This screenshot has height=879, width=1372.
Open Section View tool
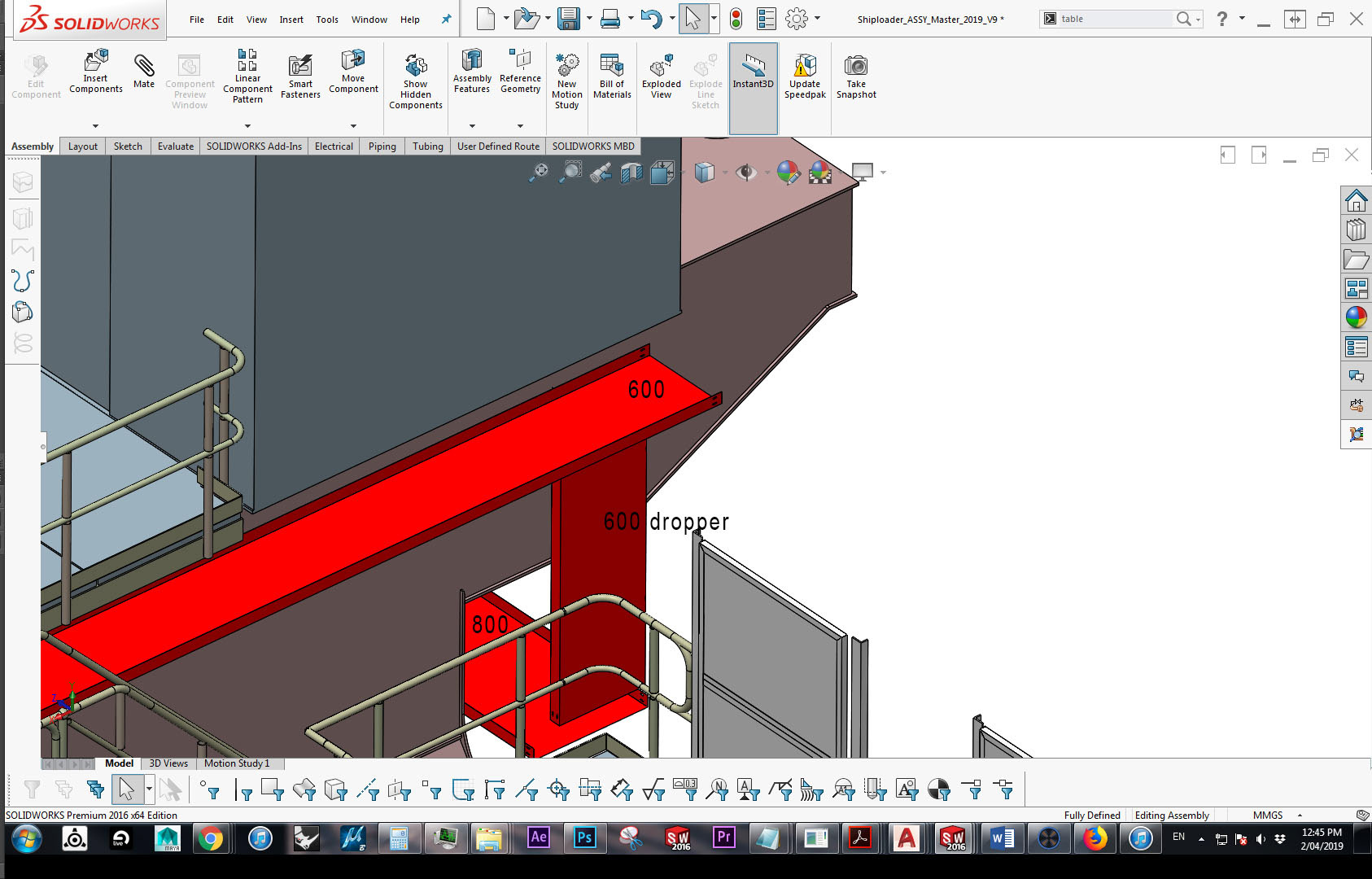pos(631,172)
